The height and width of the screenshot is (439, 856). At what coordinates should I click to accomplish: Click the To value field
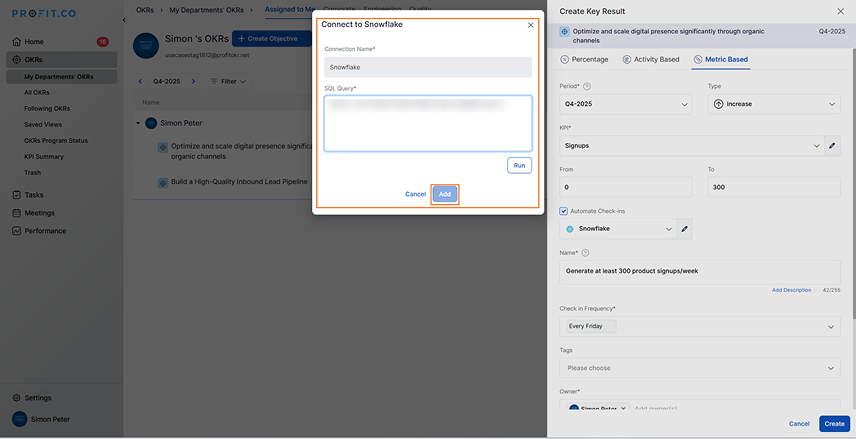pyautogui.click(x=774, y=187)
